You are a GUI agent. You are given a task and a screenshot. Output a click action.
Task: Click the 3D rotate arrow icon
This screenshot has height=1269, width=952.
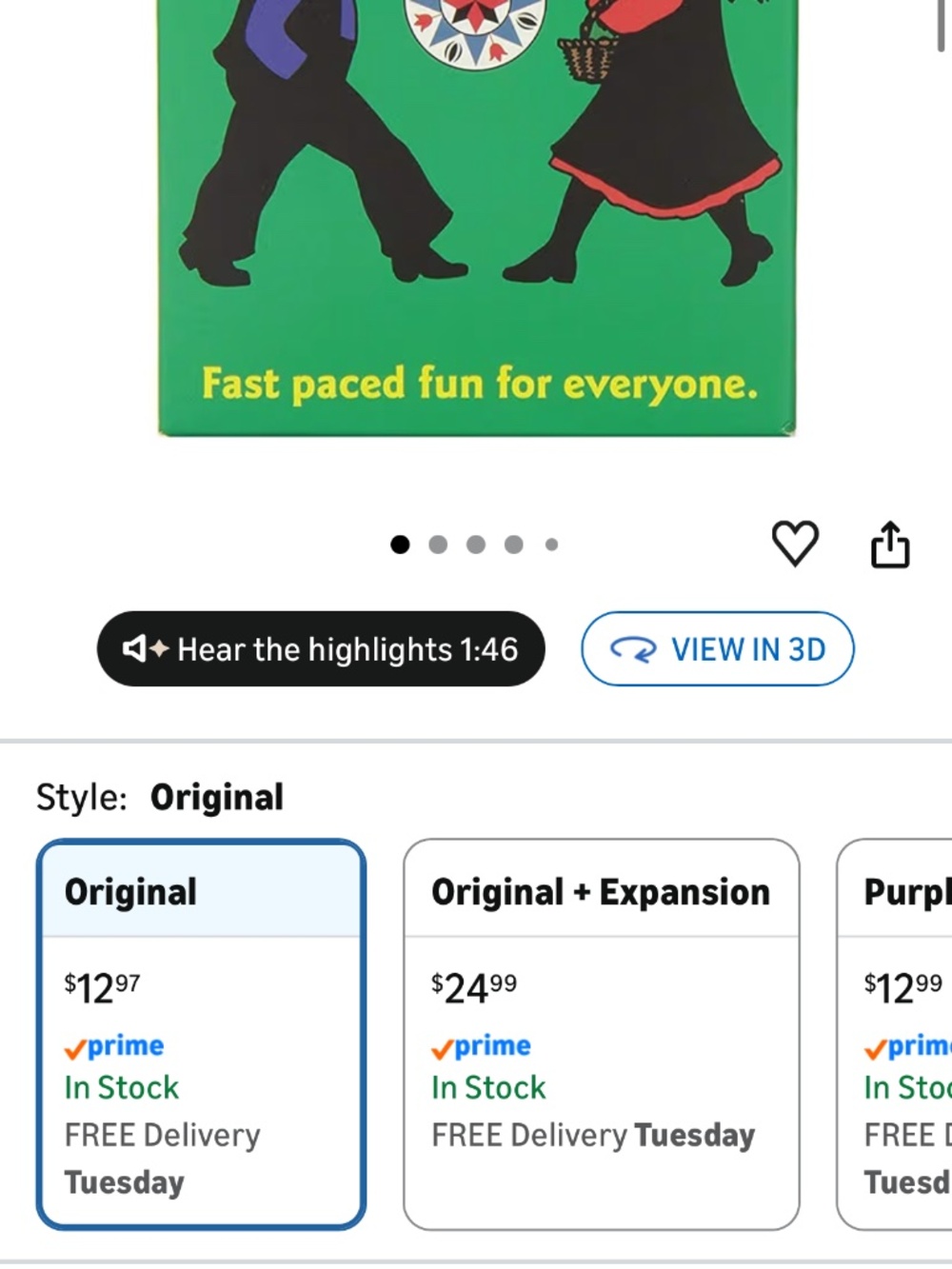(x=633, y=649)
